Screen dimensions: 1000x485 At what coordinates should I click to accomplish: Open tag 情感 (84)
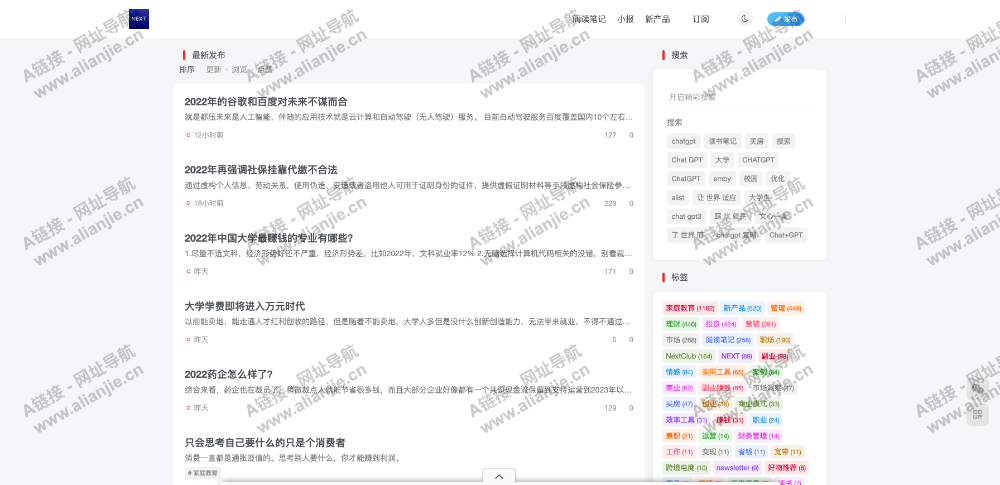tap(679, 372)
